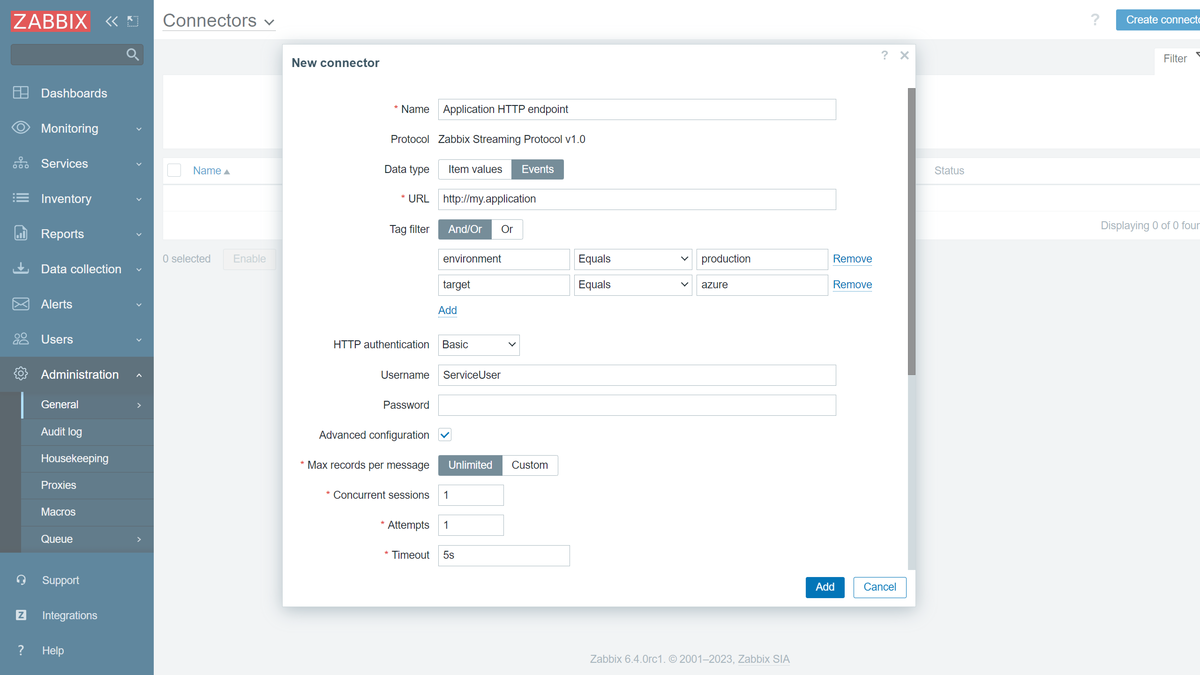Collapse the sidebar with double-chevron icon
The width and height of the screenshot is (1200, 675).
(x=111, y=21)
